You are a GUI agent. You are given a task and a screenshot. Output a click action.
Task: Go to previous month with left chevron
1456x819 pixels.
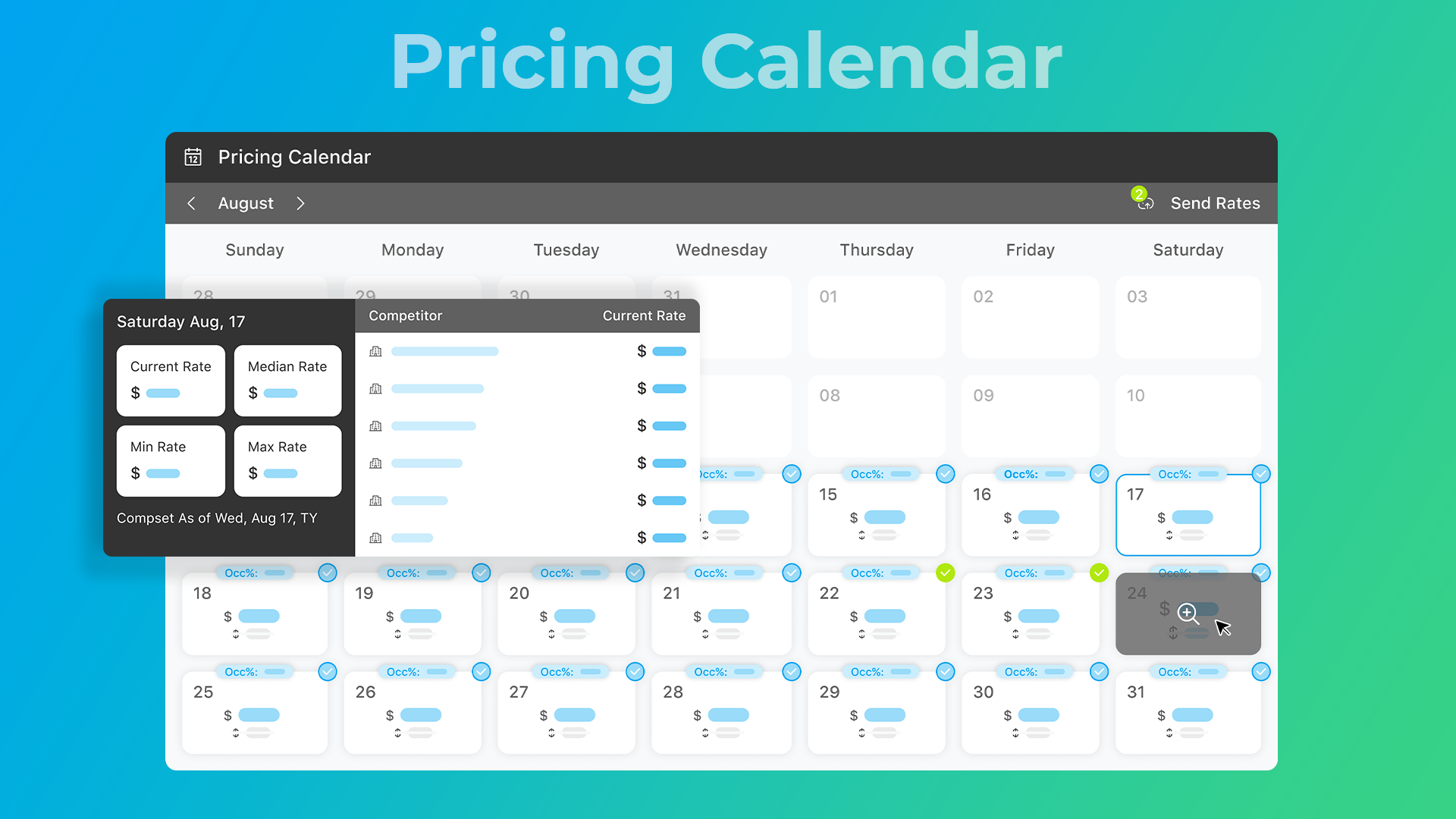tap(192, 203)
